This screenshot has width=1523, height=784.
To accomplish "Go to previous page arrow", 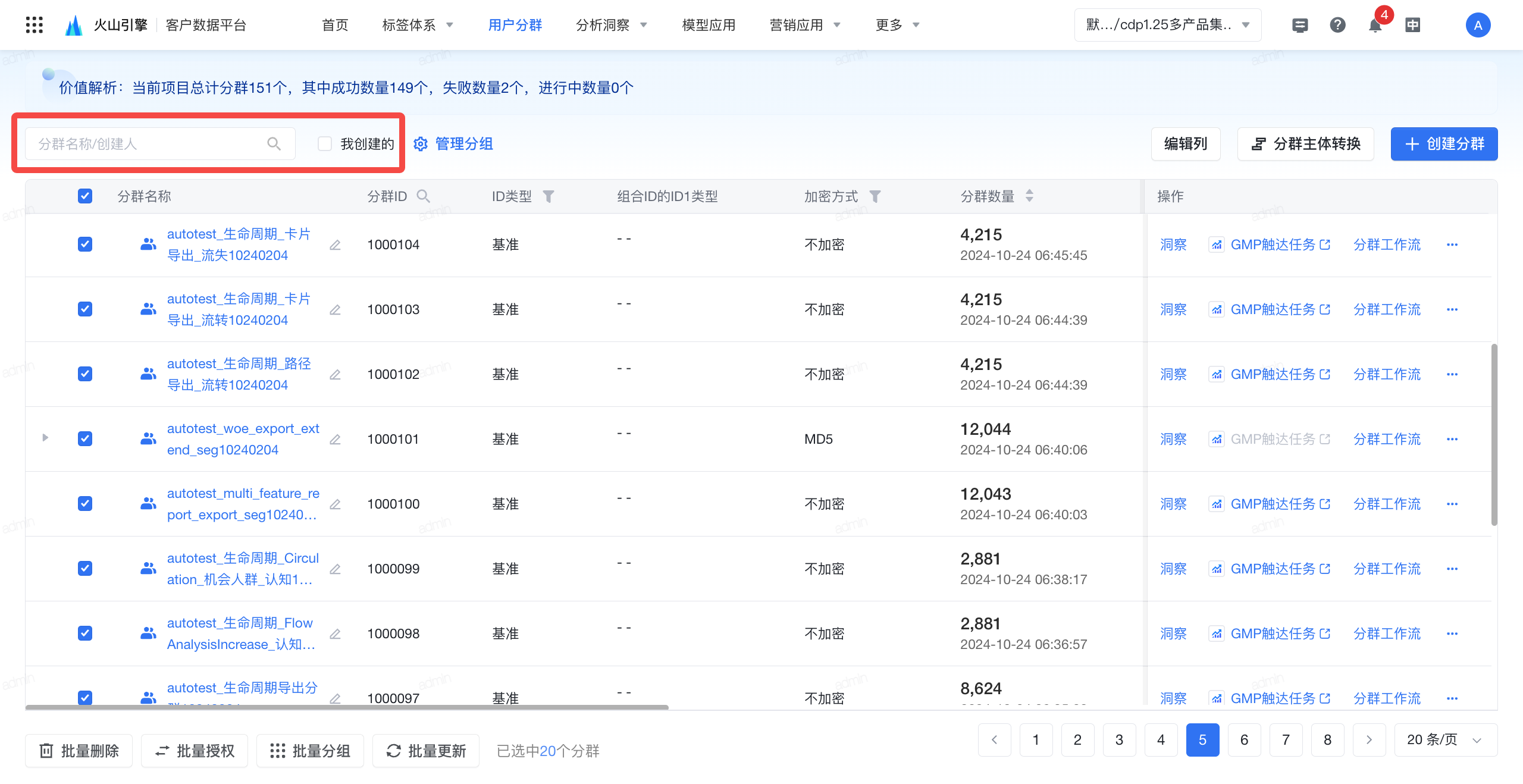I will (x=994, y=739).
